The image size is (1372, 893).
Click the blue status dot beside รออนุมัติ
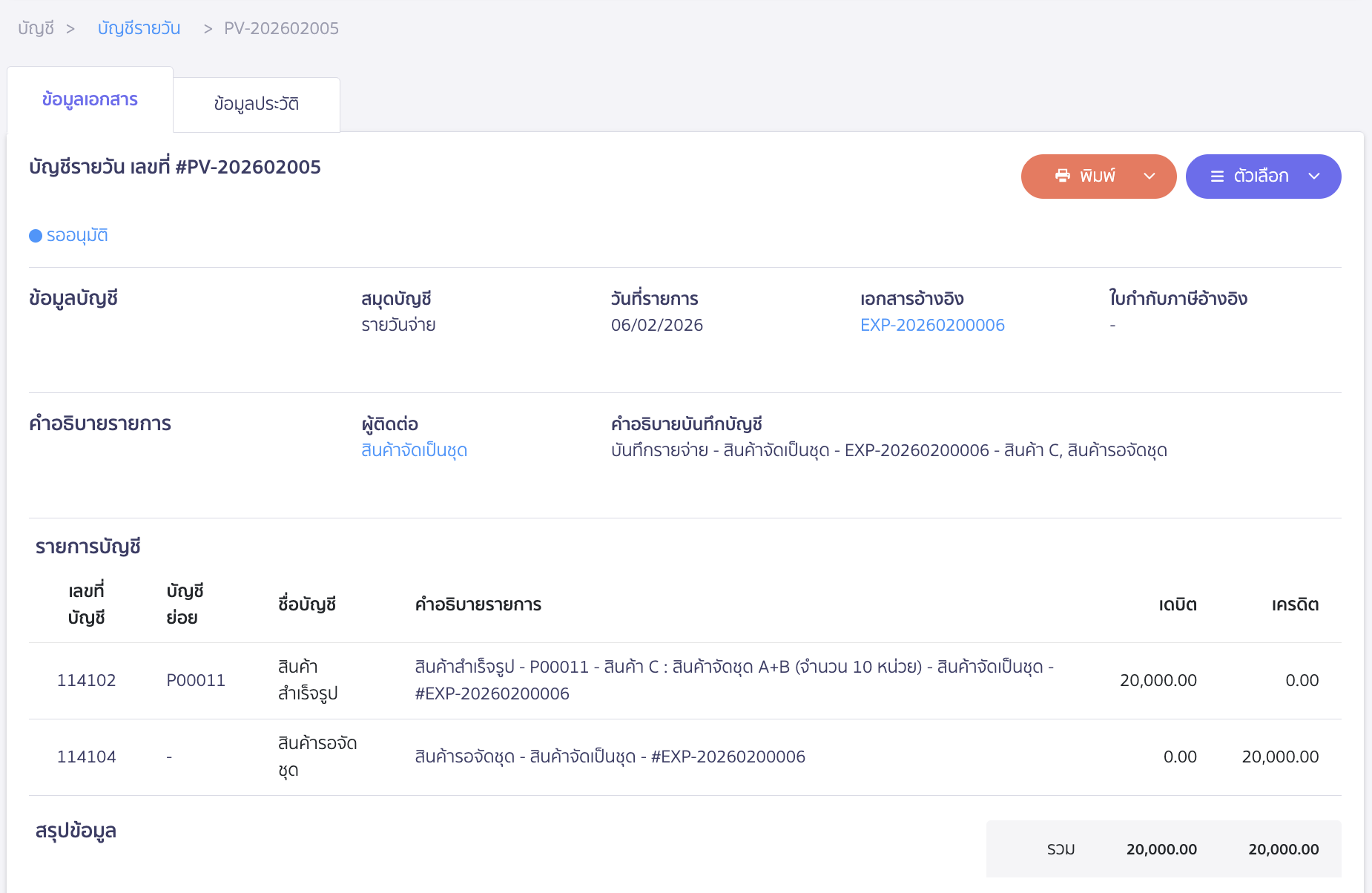point(34,235)
